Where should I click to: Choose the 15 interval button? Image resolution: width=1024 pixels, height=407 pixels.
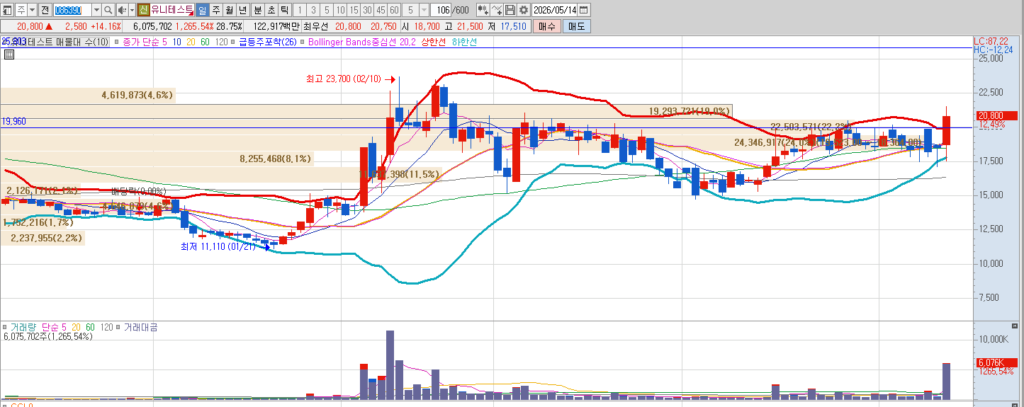[x=354, y=10]
